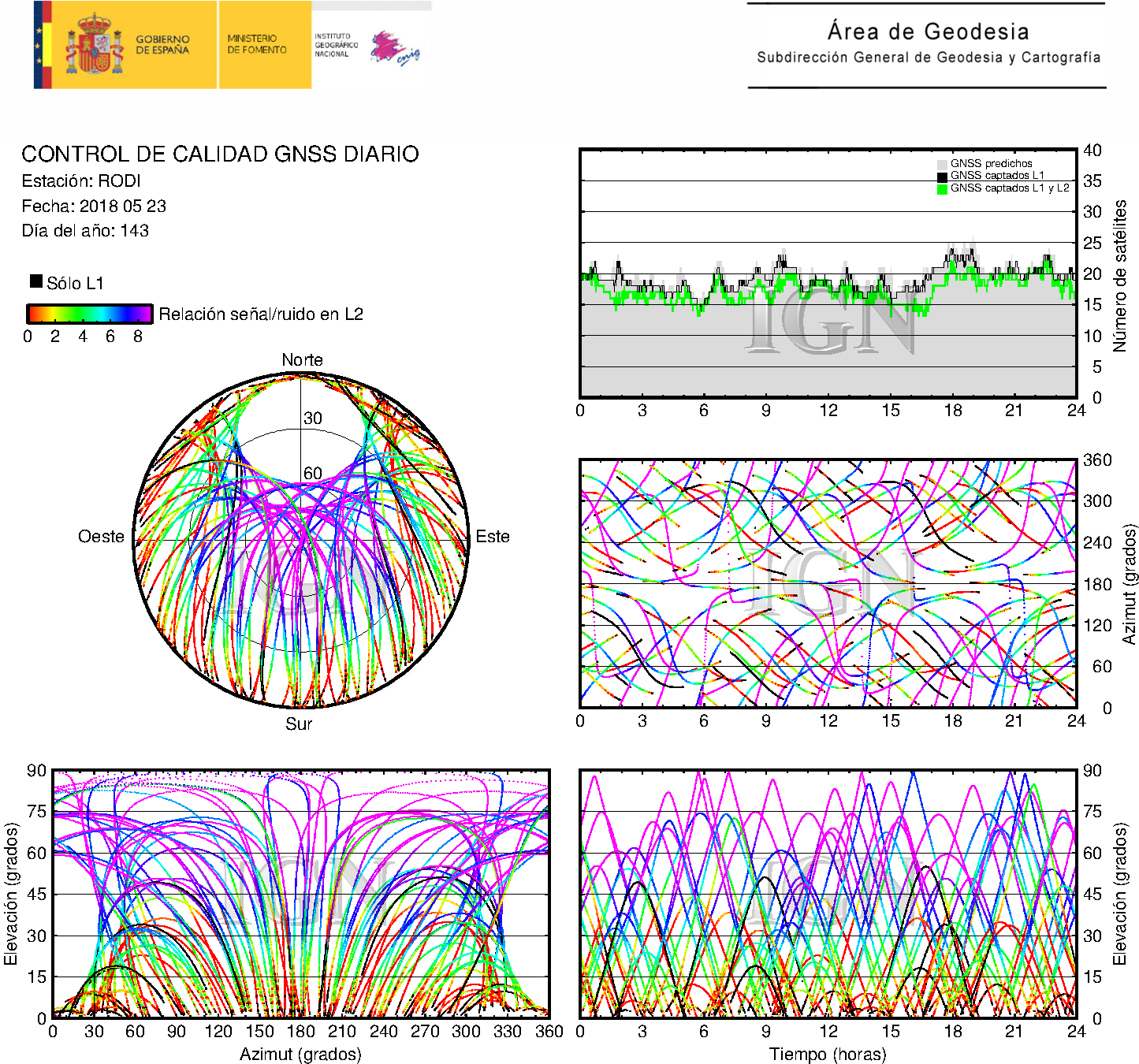Image resolution: width=1139 pixels, height=1064 pixels.
Task: Click the Sur label below the skyplot
Action: [x=299, y=724]
